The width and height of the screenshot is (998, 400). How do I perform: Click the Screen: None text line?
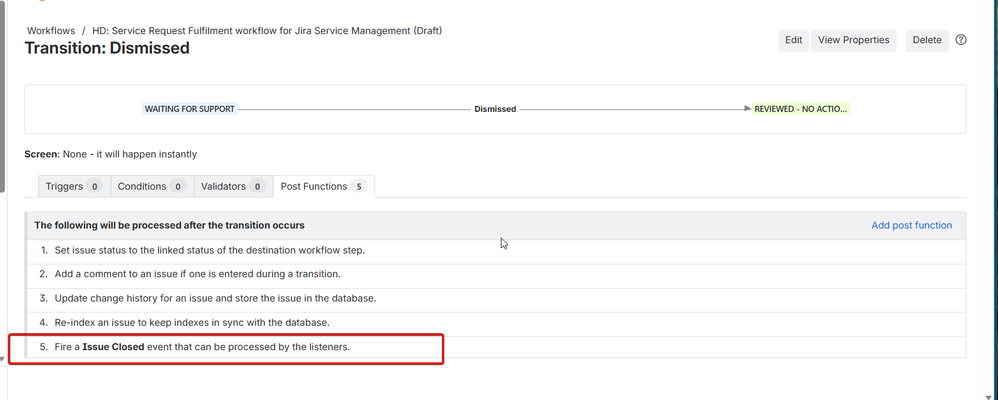(x=111, y=154)
